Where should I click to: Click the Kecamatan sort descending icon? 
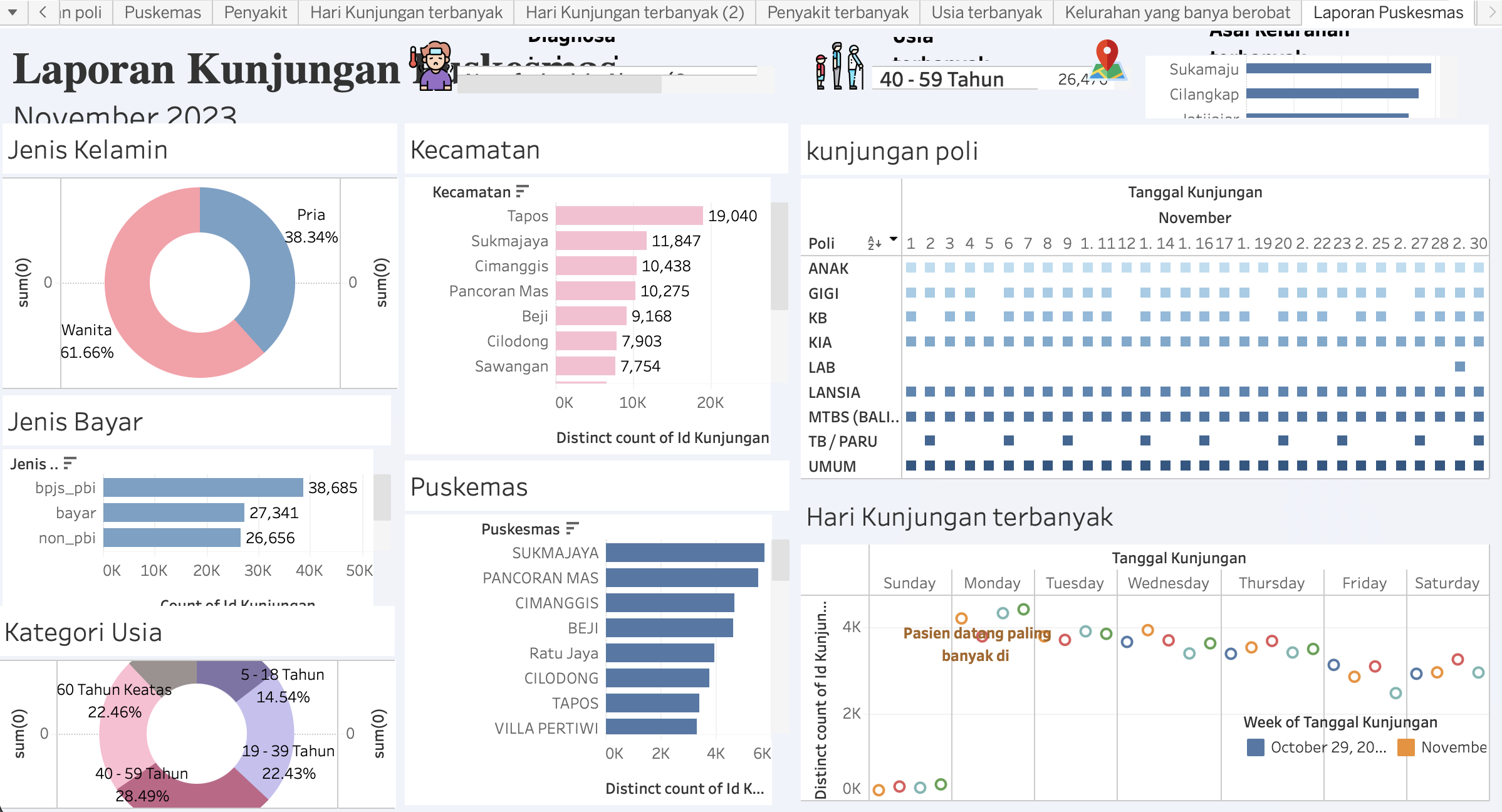pos(522,191)
